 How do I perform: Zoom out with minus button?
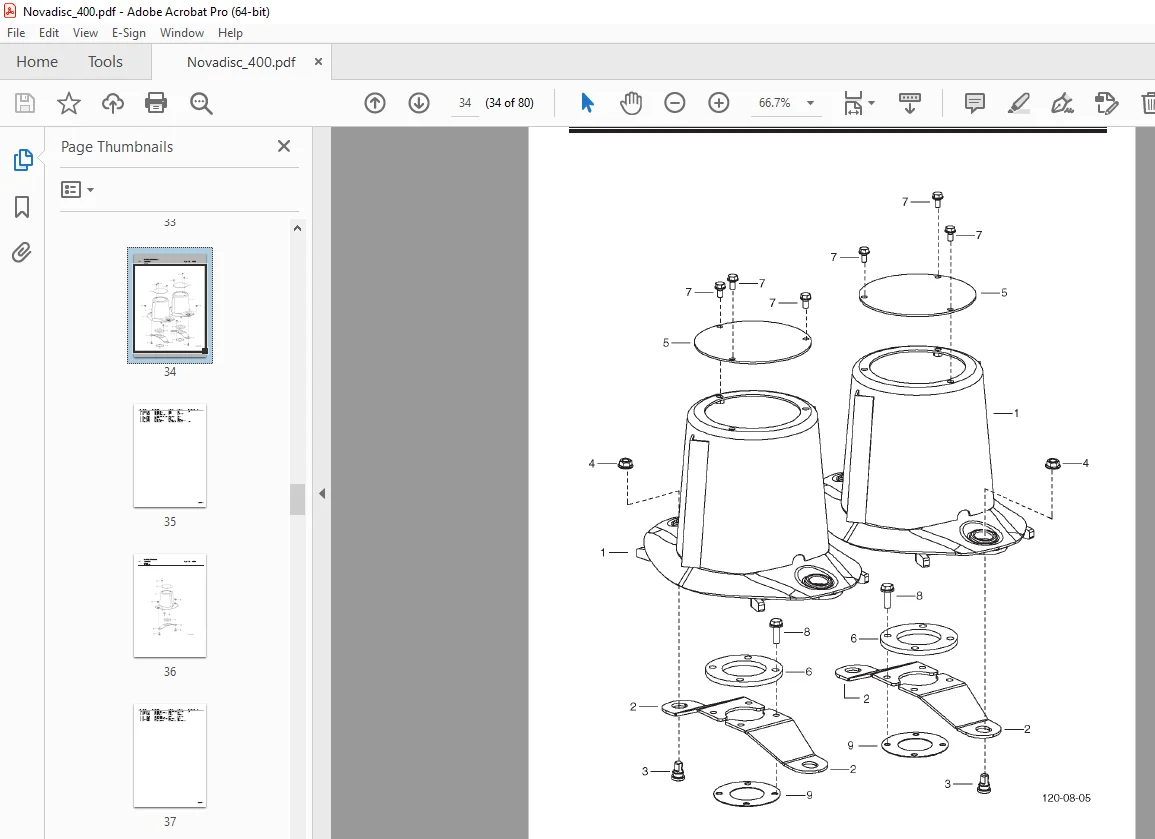point(675,103)
